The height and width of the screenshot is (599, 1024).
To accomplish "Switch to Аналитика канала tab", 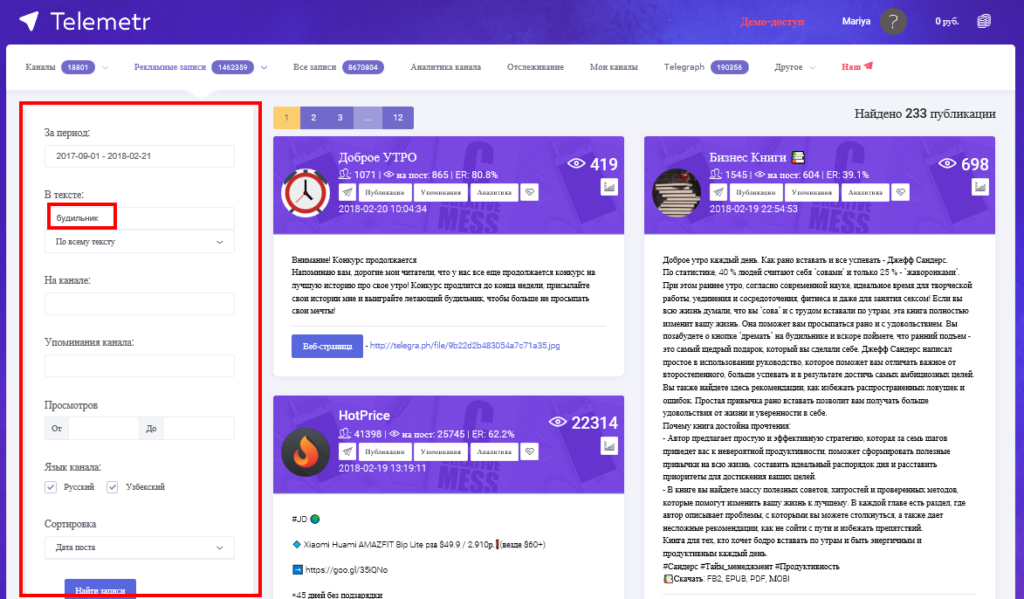I will 445,67.
